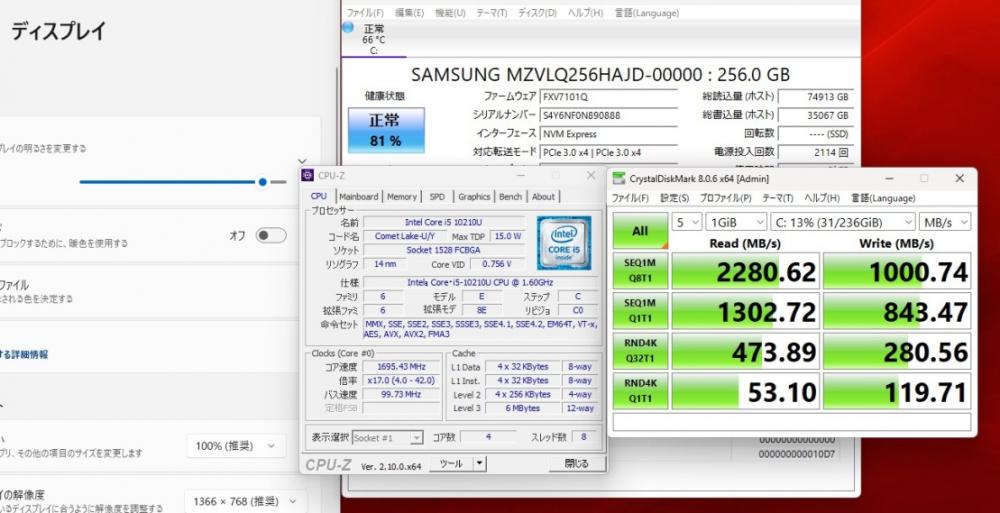The height and width of the screenshot is (513, 1000).
Task: Click the green All benchmark button
Action: pyautogui.click(x=640, y=231)
